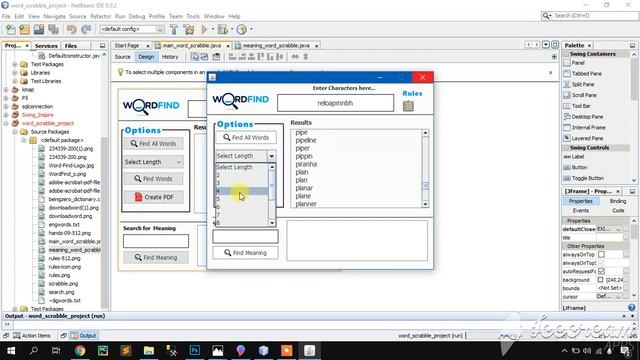The image size is (640, 360).
Task: Click the Connection Mode icon in designer toolbar
Action: pos(204,57)
